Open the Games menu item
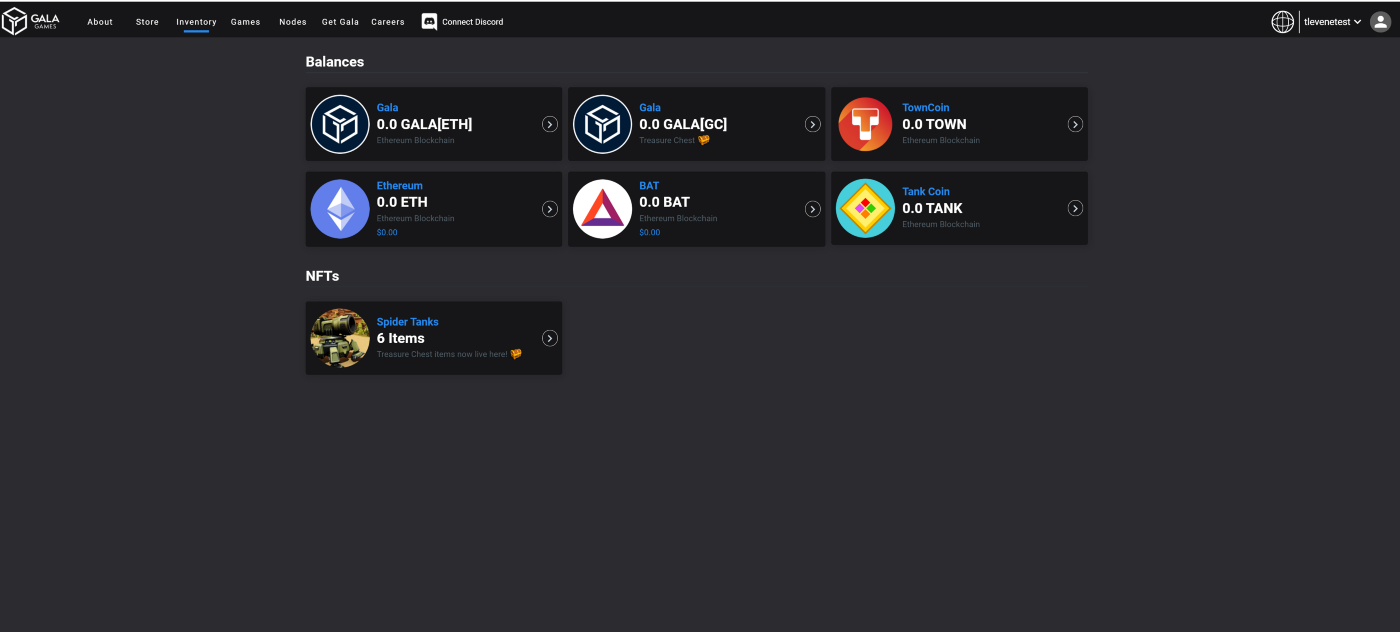The height and width of the screenshot is (632, 1400). tap(245, 22)
